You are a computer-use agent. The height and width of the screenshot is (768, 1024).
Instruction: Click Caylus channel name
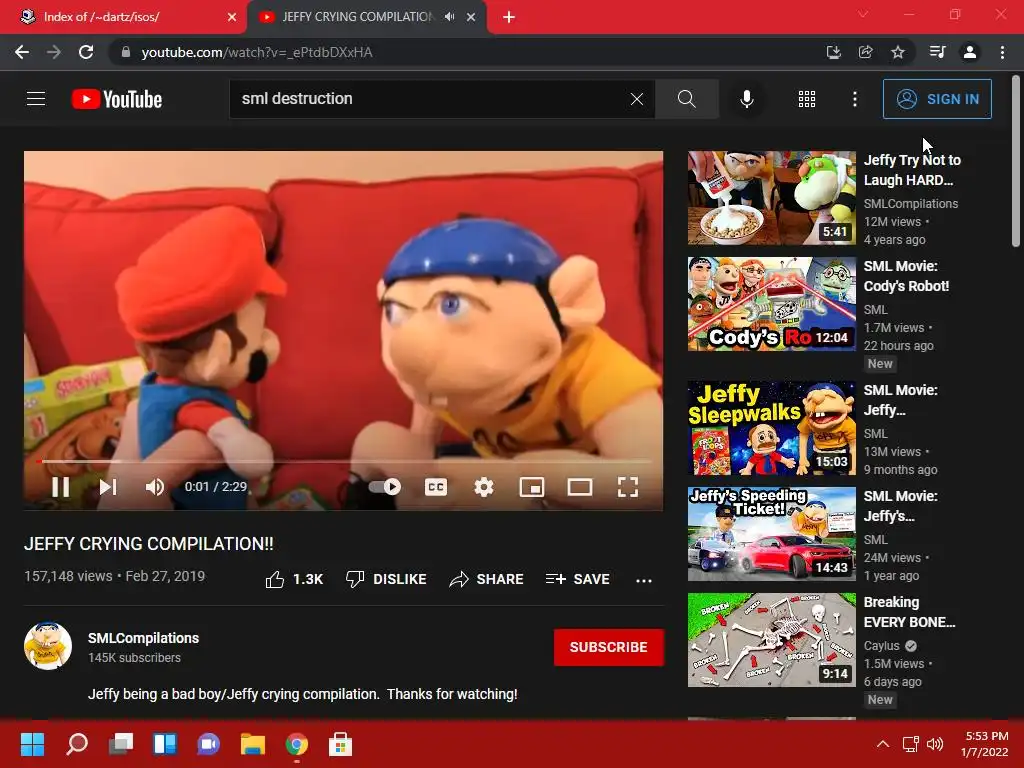[882, 645]
